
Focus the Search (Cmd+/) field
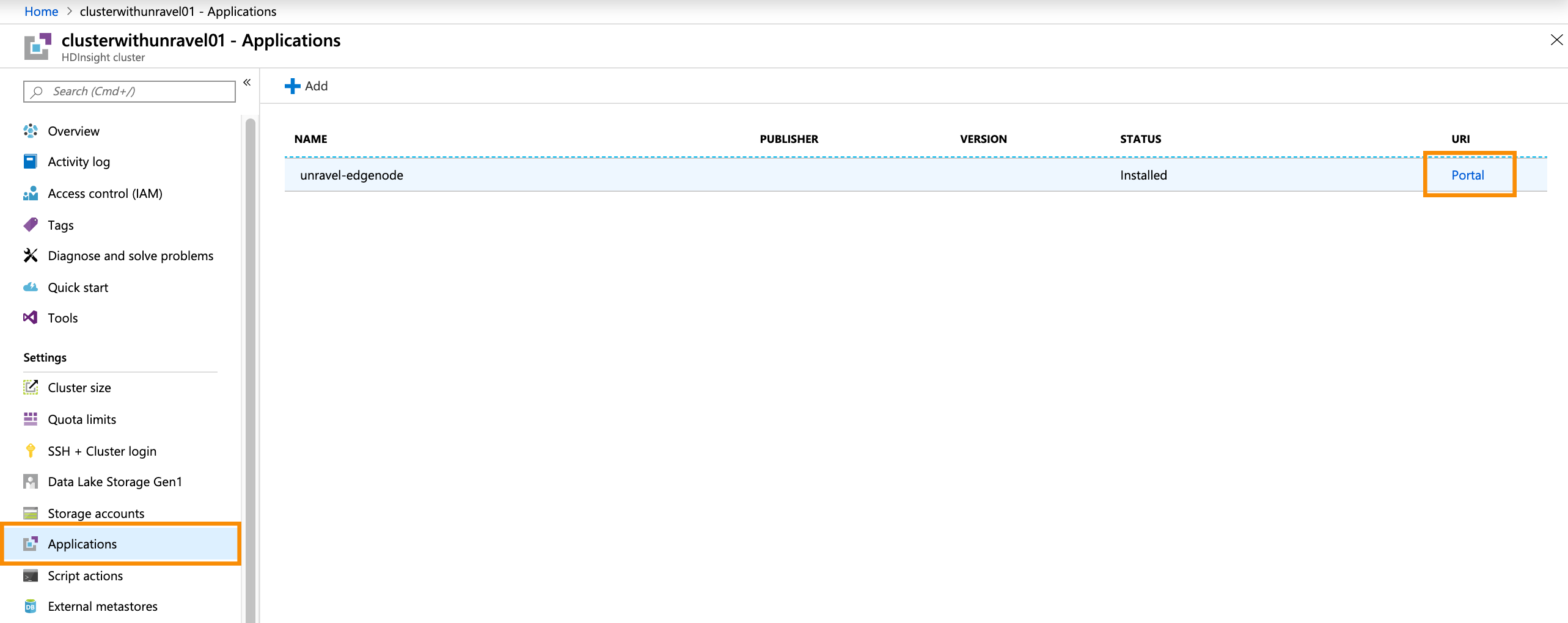click(130, 92)
